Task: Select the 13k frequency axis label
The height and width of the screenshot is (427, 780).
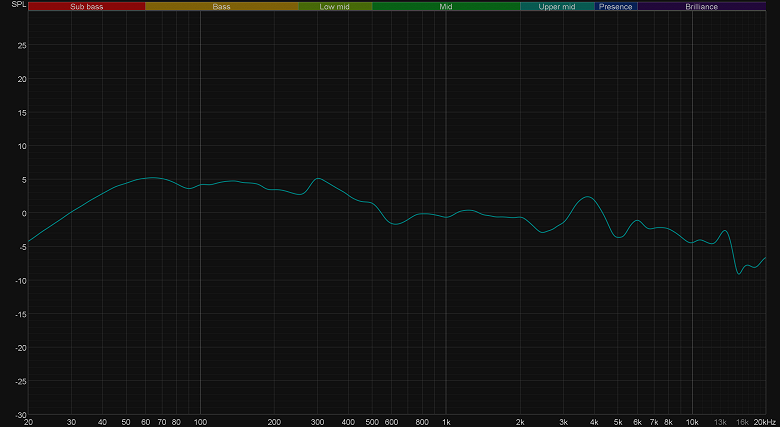Action: click(x=720, y=422)
